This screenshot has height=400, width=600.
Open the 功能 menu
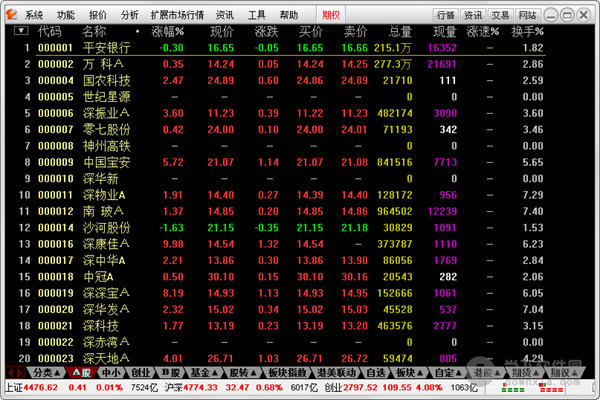coord(66,15)
